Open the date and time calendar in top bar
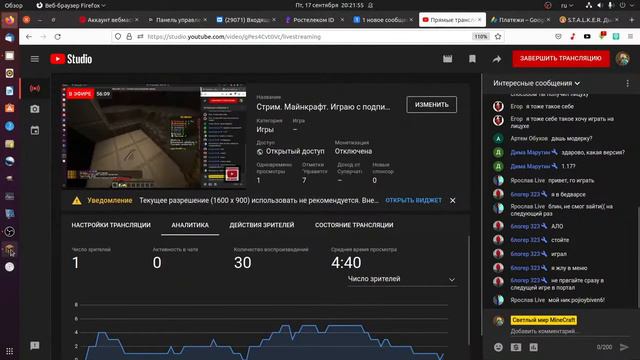The image size is (640, 360). pyautogui.click(x=329, y=5)
